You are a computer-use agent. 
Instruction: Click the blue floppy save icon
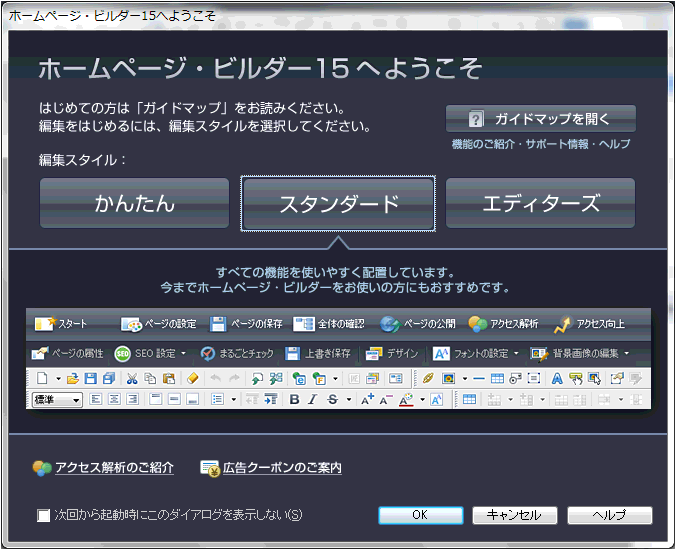tap(91, 378)
